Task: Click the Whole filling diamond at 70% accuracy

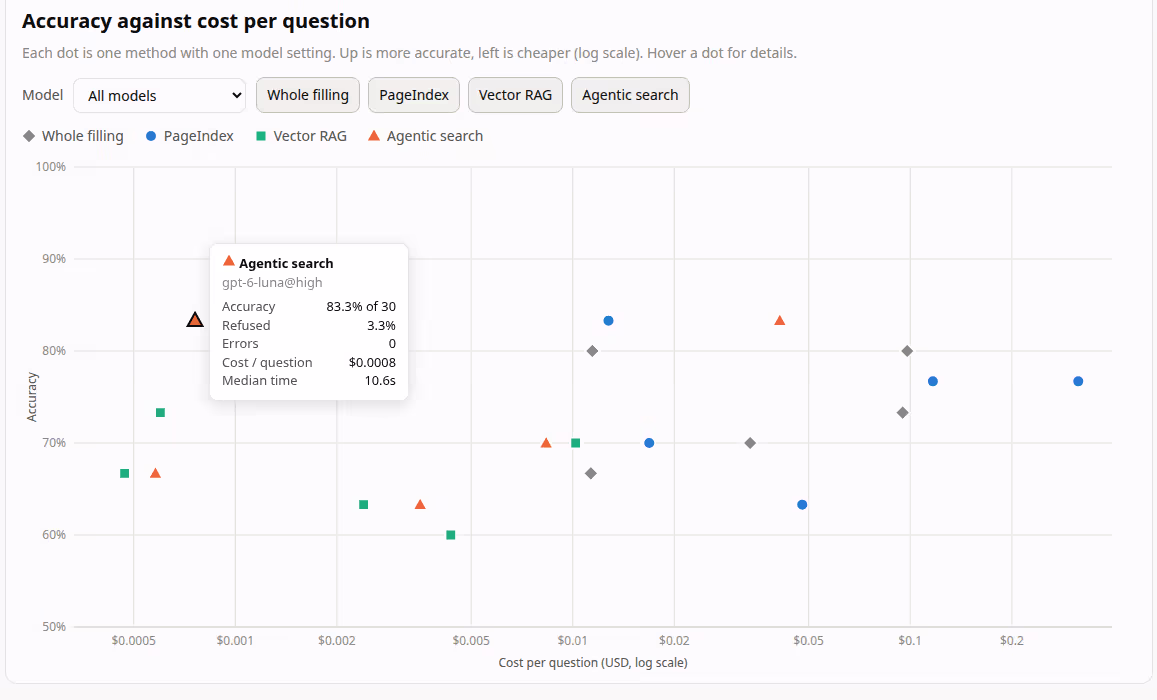Action: [750, 443]
